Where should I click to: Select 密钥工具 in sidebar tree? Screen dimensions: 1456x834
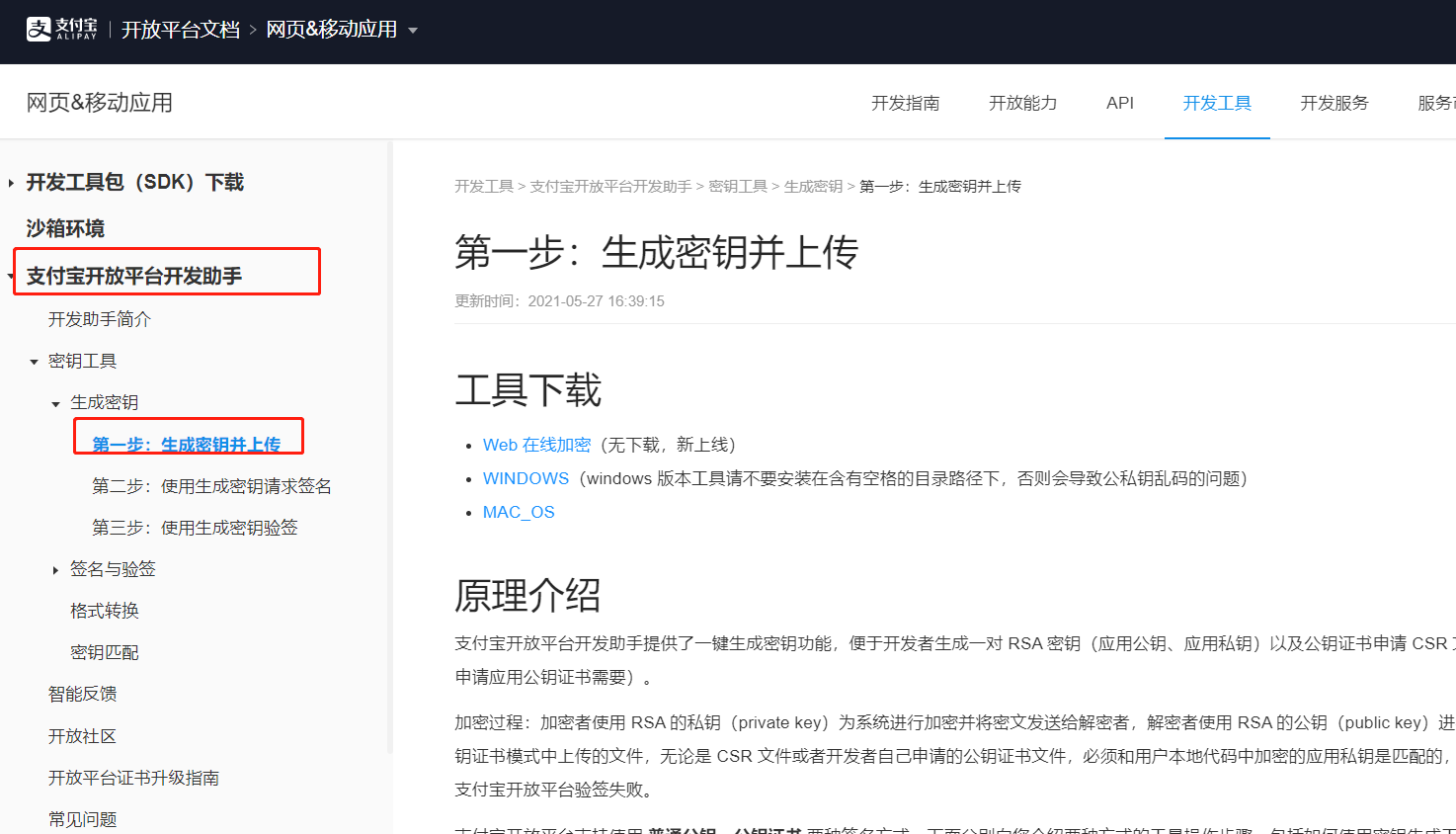point(82,361)
